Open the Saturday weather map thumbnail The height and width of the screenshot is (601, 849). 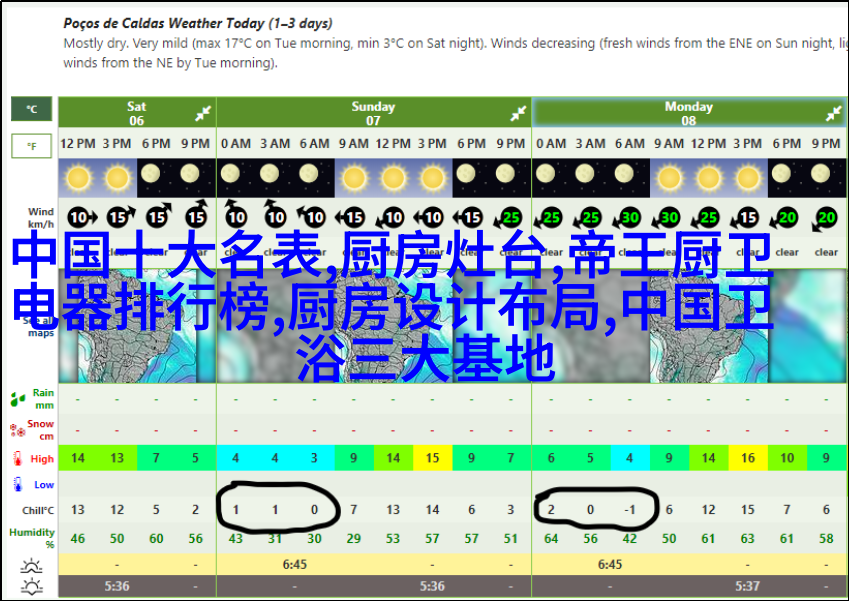click(x=137, y=325)
